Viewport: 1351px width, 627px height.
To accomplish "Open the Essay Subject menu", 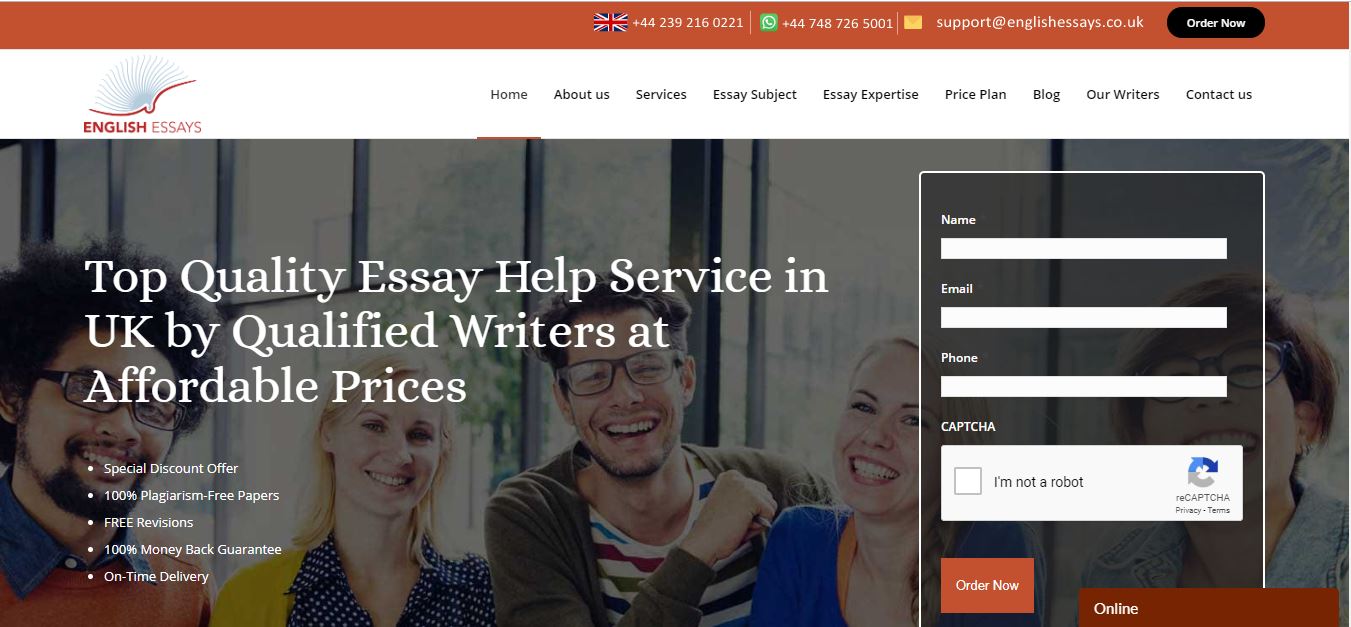I will pos(755,94).
